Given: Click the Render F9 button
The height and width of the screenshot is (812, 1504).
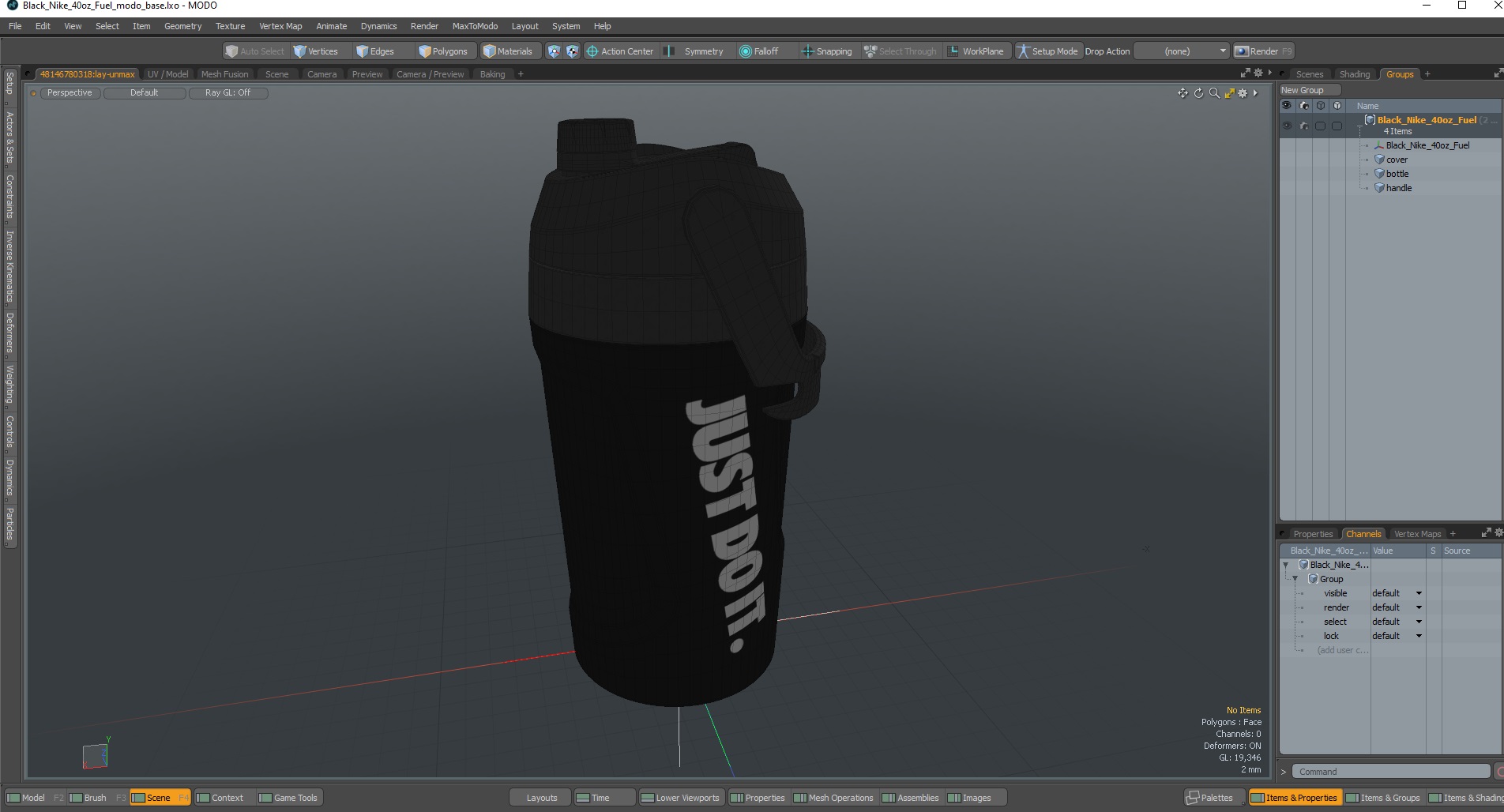Looking at the screenshot, I should tap(1264, 51).
